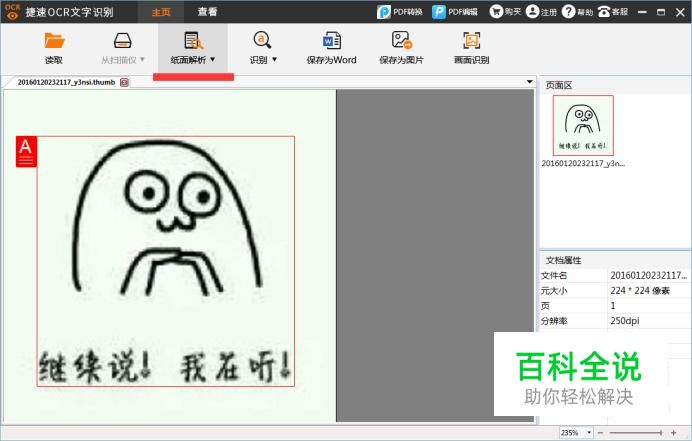The image size is (692, 441).
Task: Click the 纸面解析 layout analysis icon
Action: pyautogui.click(x=193, y=41)
